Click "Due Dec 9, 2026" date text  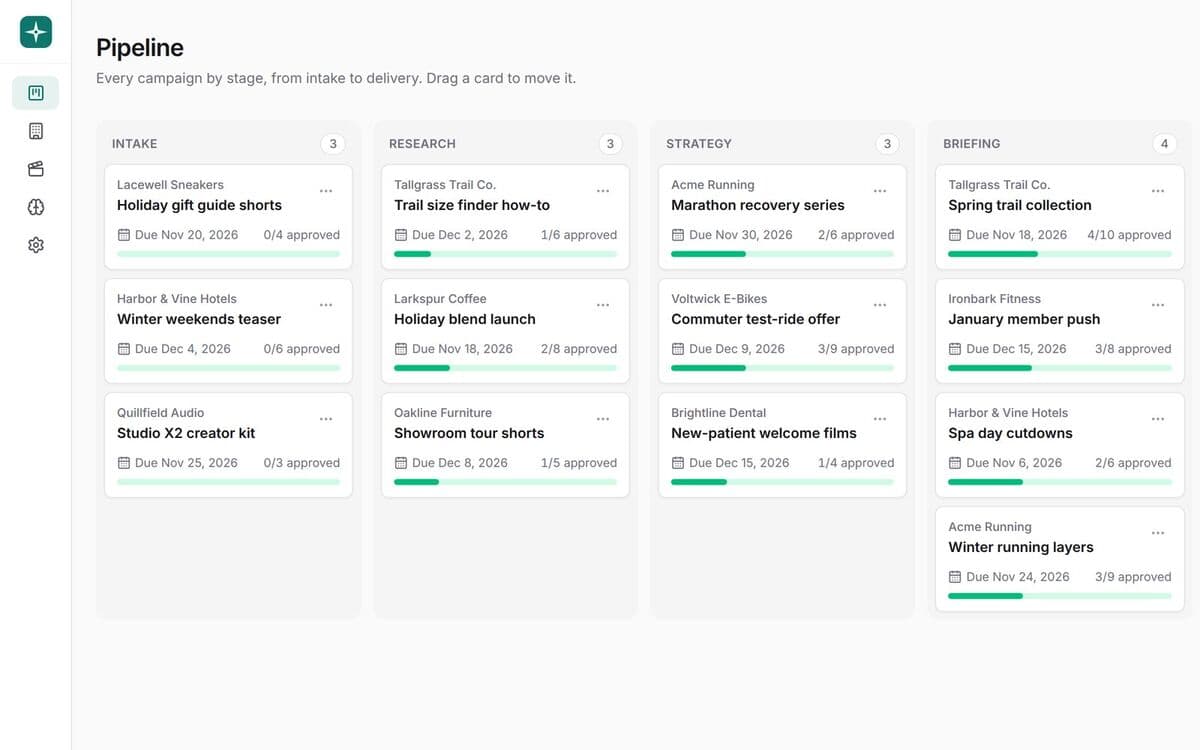tap(737, 349)
